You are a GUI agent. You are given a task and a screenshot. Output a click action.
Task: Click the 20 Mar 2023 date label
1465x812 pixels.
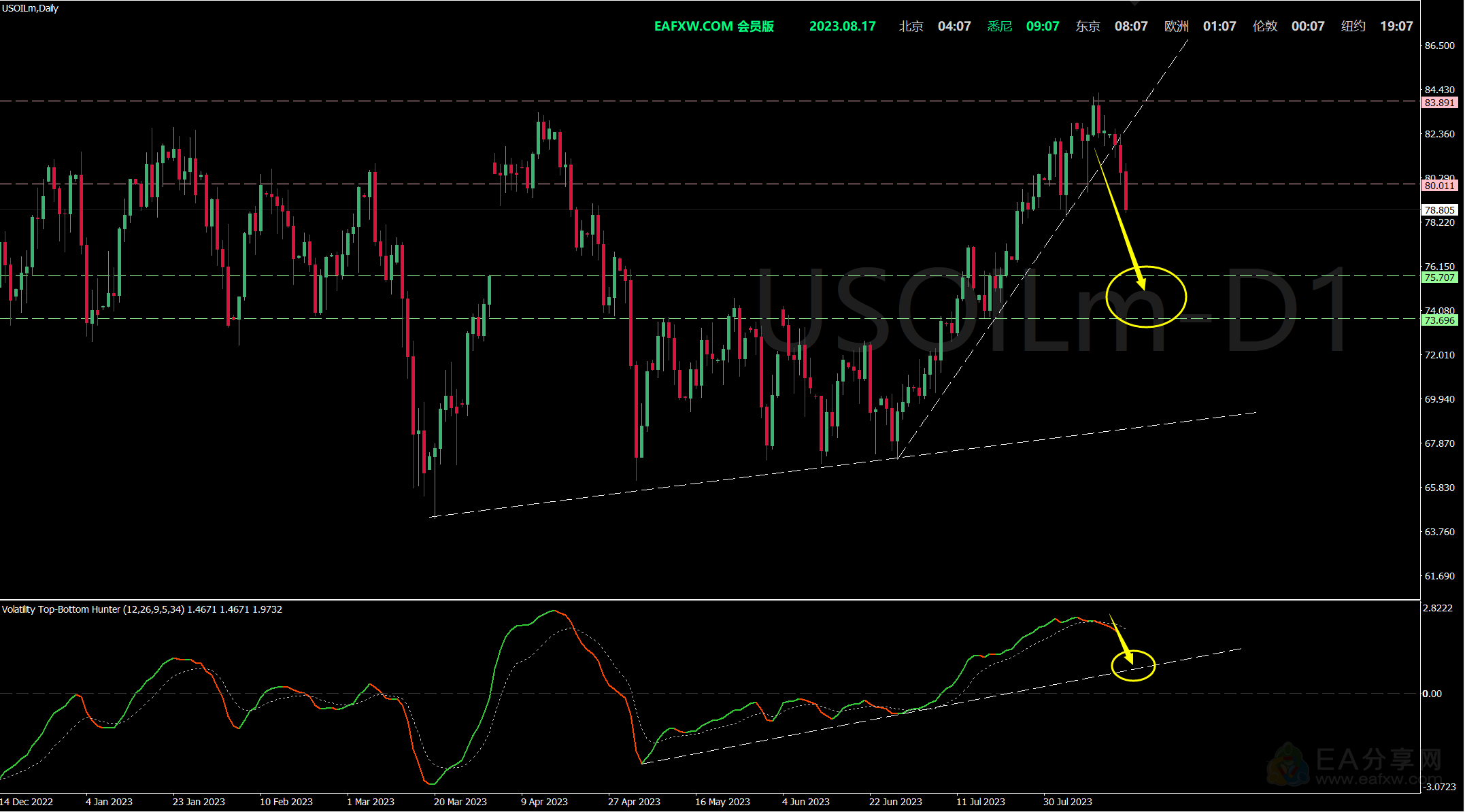(x=460, y=802)
